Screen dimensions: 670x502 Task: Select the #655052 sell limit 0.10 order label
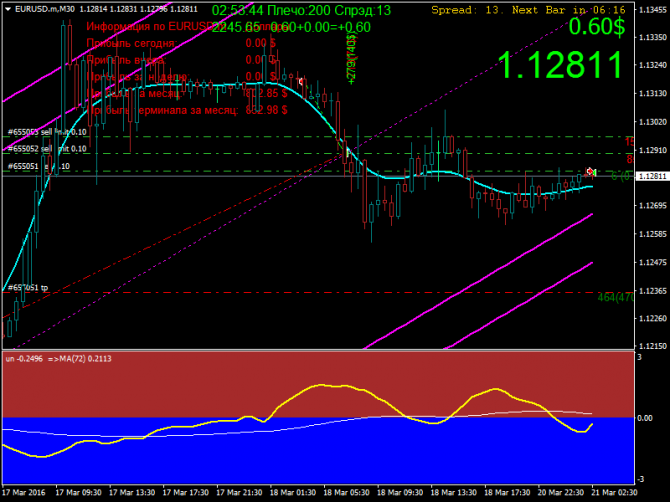47,149
